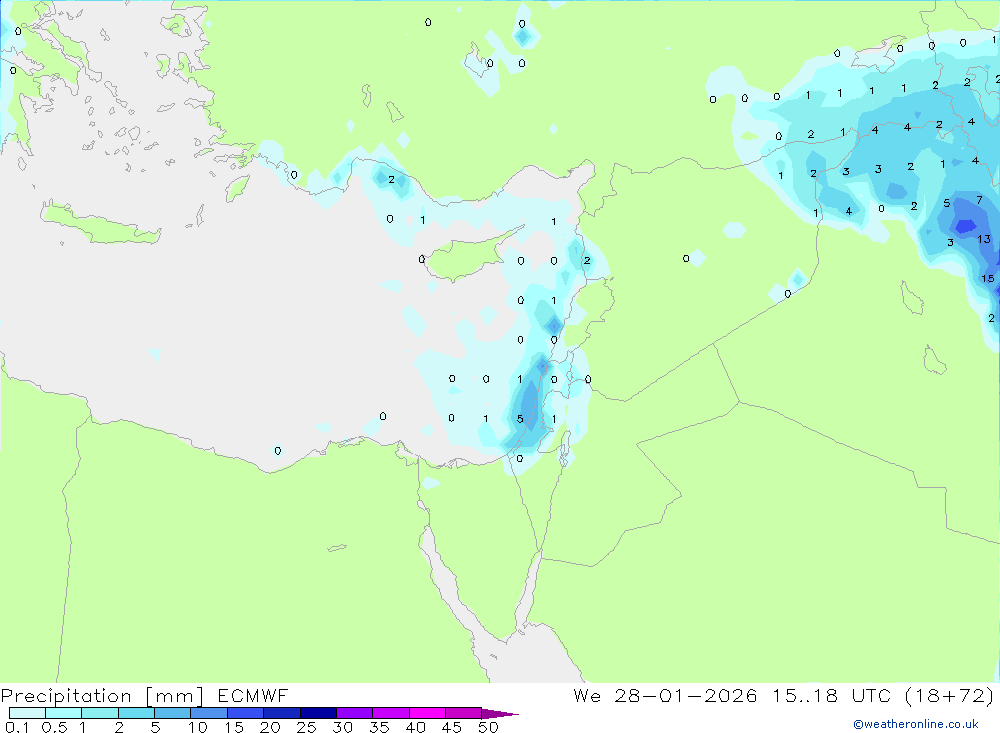The image size is (1000, 733).
Task: Click the legend scale label '30'
Action: pos(342,727)
